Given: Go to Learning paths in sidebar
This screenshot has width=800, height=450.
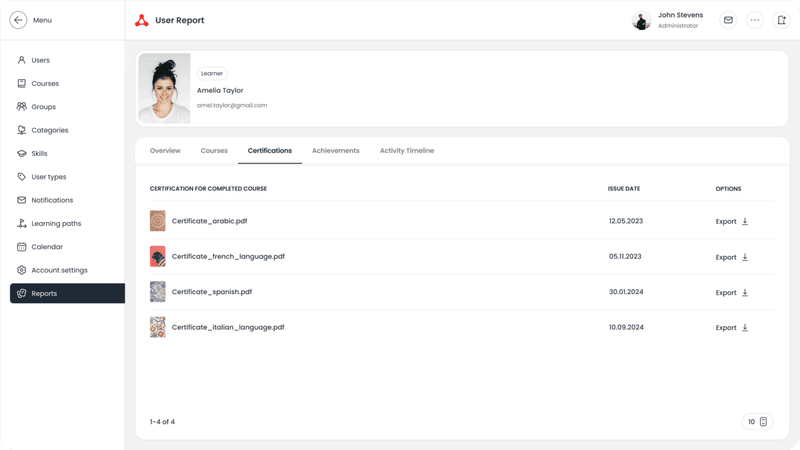Looking at the screenshot, I should point(56,224).
